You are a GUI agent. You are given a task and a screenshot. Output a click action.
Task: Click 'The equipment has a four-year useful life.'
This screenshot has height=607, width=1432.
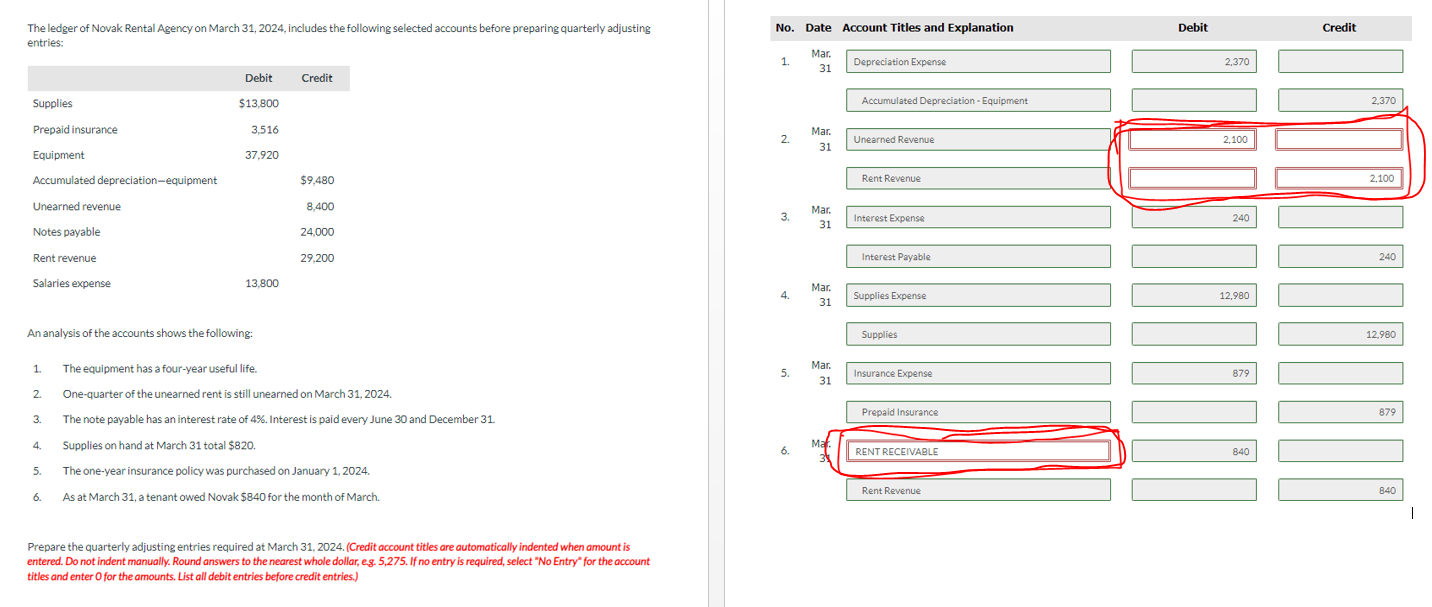[159, 369]
